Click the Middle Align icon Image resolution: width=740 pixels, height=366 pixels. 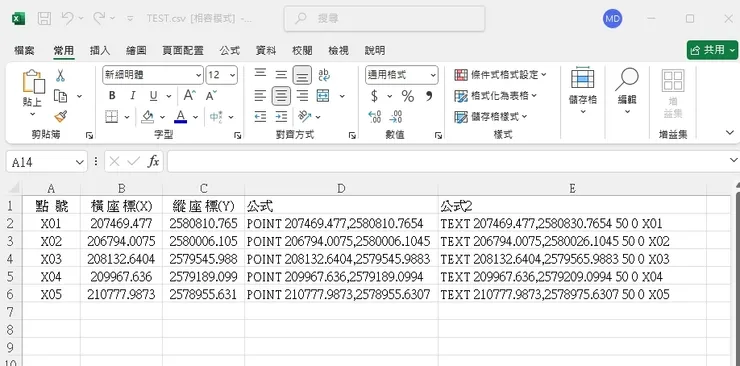(281, 75)
